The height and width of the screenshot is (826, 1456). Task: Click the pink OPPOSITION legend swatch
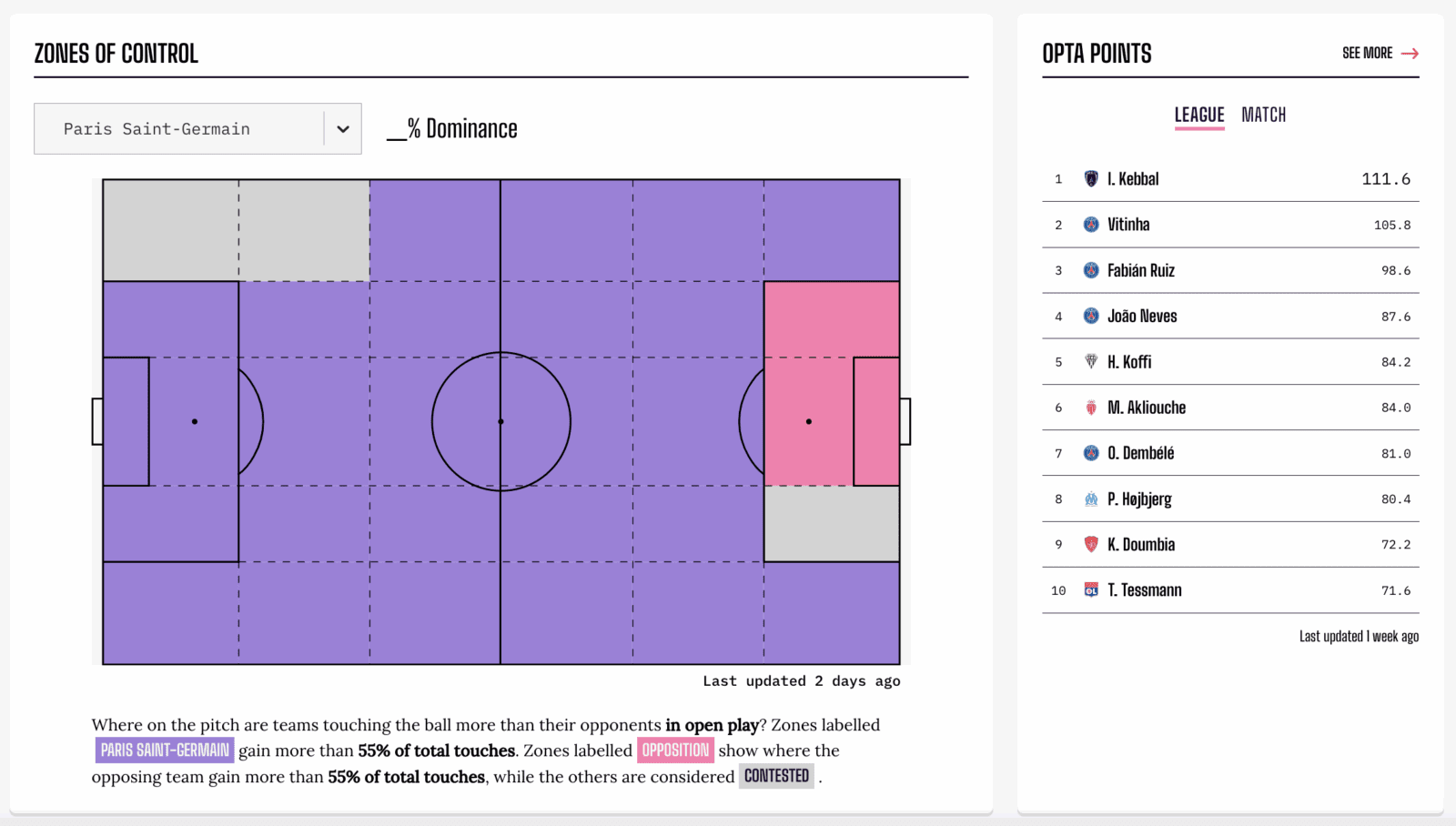(675, 750)
